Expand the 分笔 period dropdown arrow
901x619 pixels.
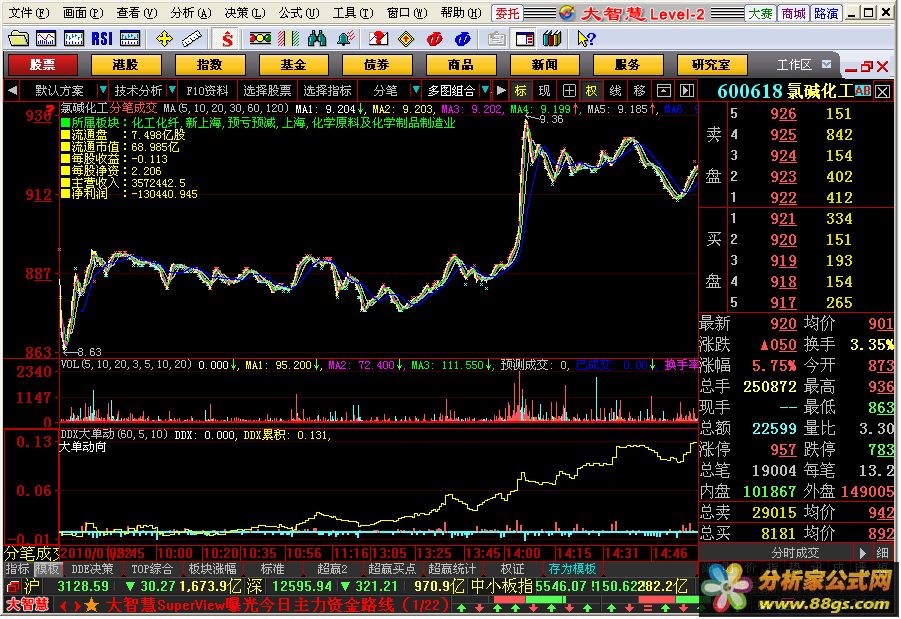(x=416, y=90)
